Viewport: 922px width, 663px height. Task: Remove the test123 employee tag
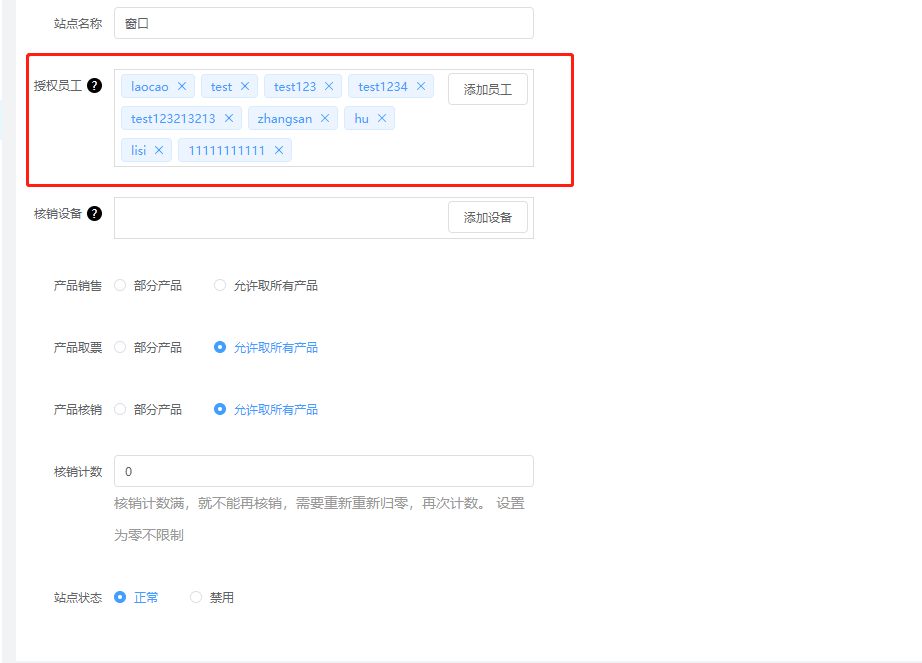coord(329,87)
